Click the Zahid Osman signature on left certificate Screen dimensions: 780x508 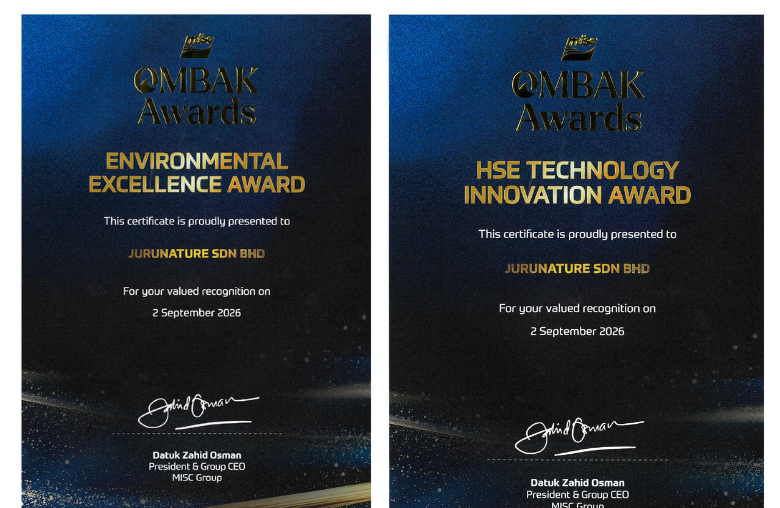198,412
